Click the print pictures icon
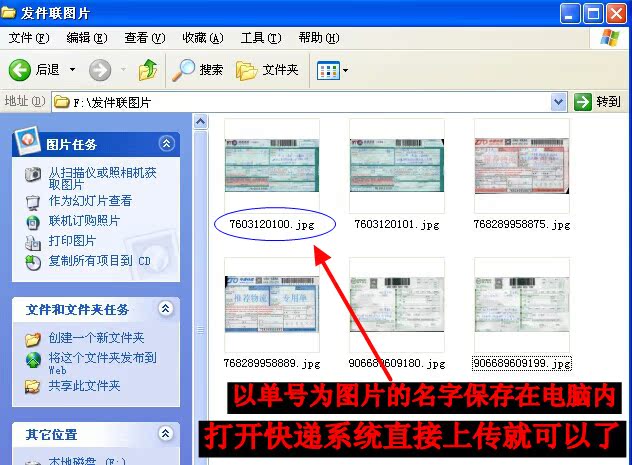Viewport: 632px width, 465px height. tap(33, 242)
